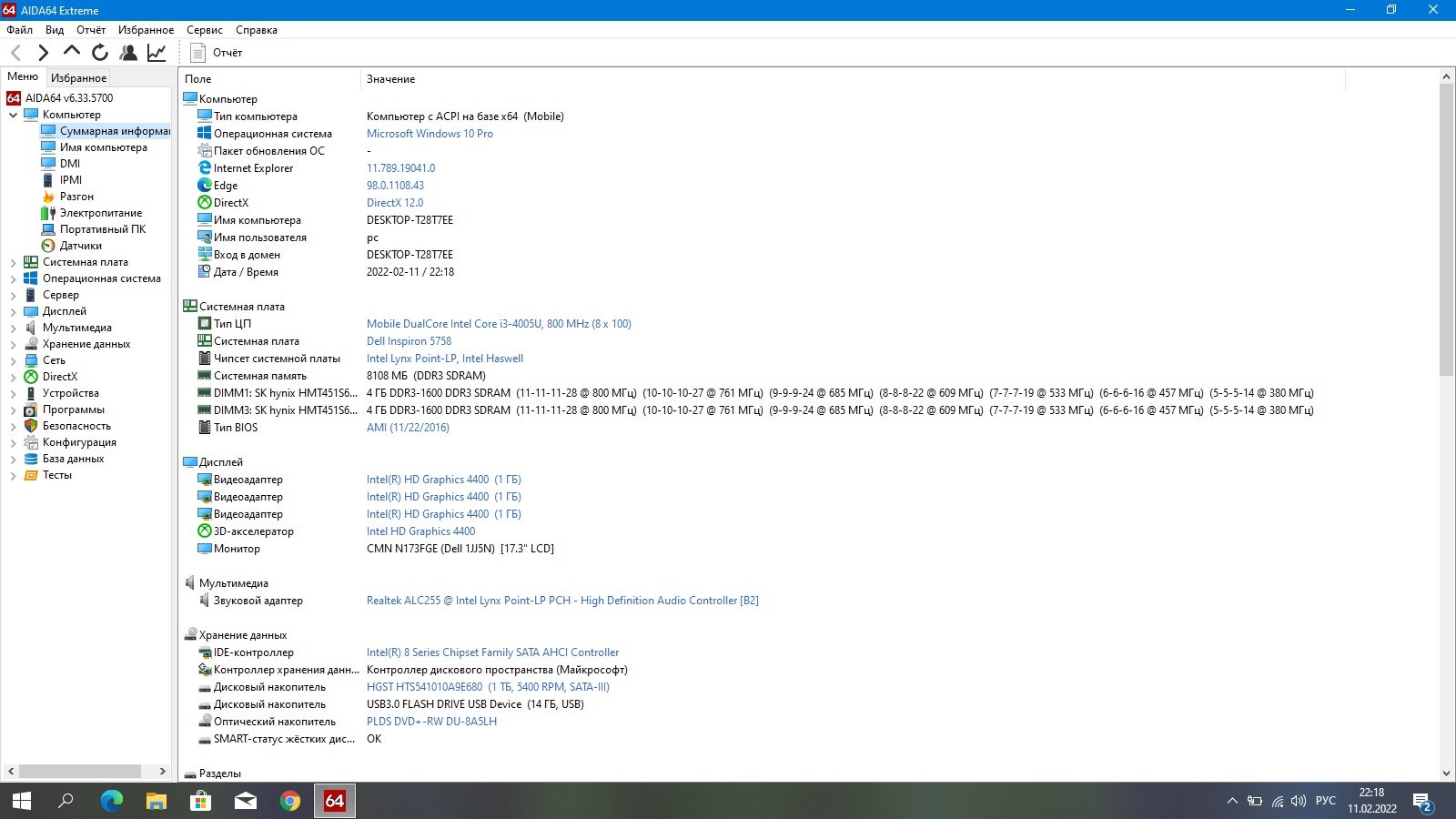Open the Realtek ALC255 audio controller link
This screenshot has width=1456, height=819.
(x=562, y=601)
